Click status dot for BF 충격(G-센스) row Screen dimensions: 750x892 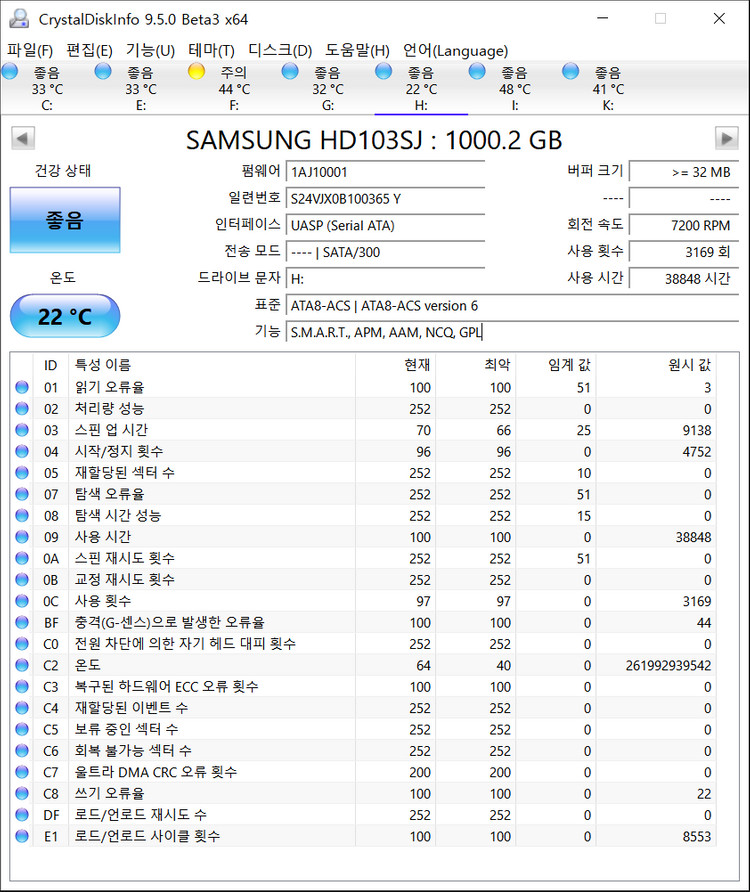coord(22,622)
